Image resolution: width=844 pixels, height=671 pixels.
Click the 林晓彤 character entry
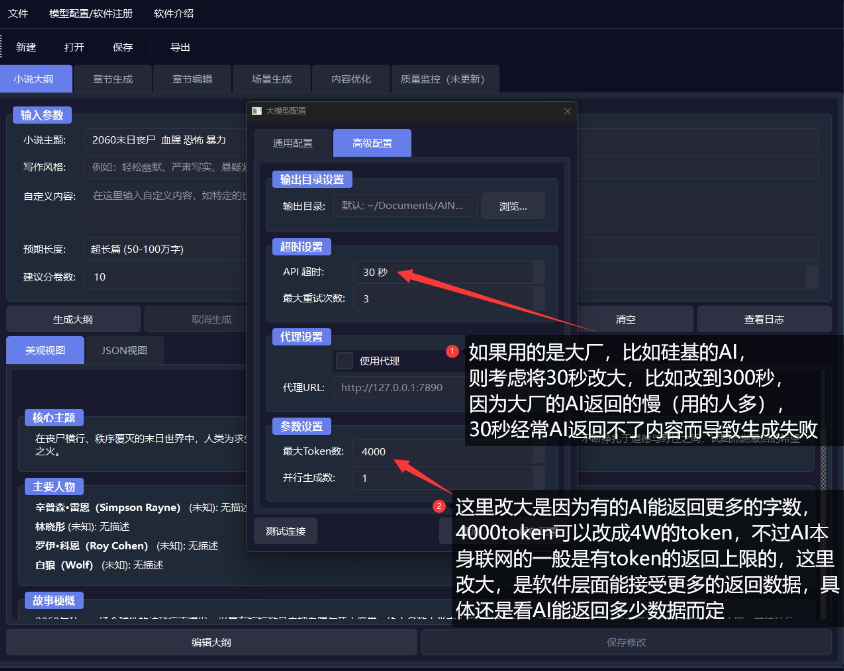coord(82,527)
